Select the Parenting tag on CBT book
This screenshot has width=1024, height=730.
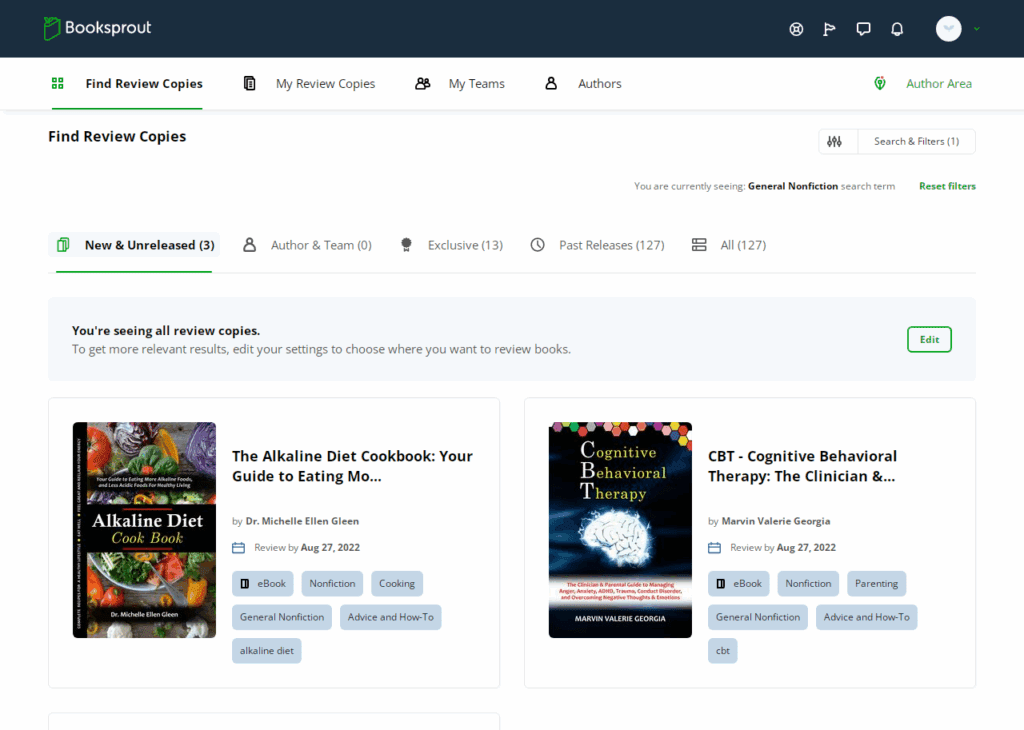pos(876,583)
